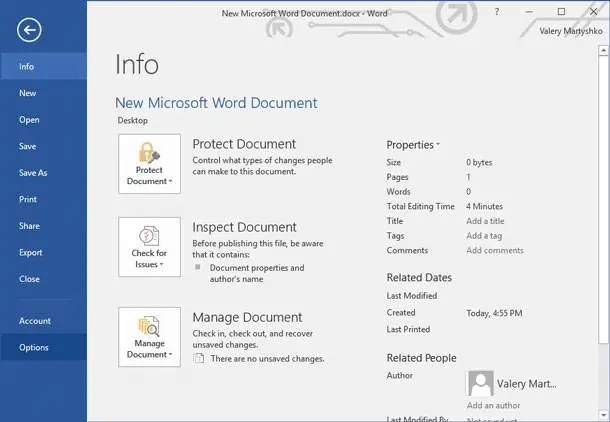The width and height of the screenshot is (610, 422).
Task: Open the Share page
Action: tap(43, 226)
